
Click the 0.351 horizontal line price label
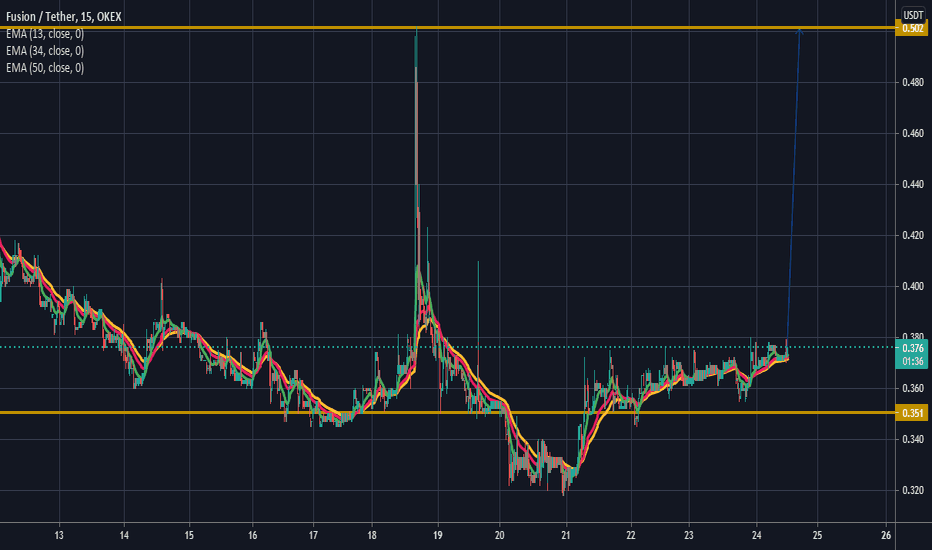[911, 413]
